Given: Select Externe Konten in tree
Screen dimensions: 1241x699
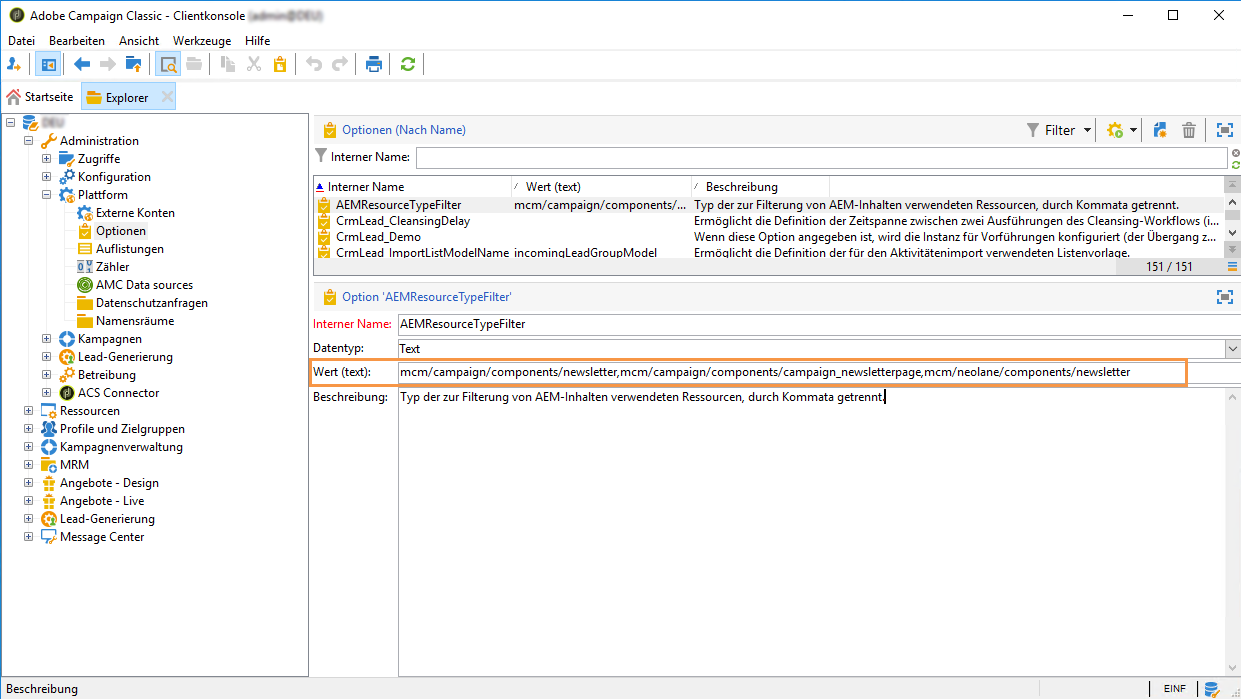Looking at the screenshot, I should tap(135, 213).
